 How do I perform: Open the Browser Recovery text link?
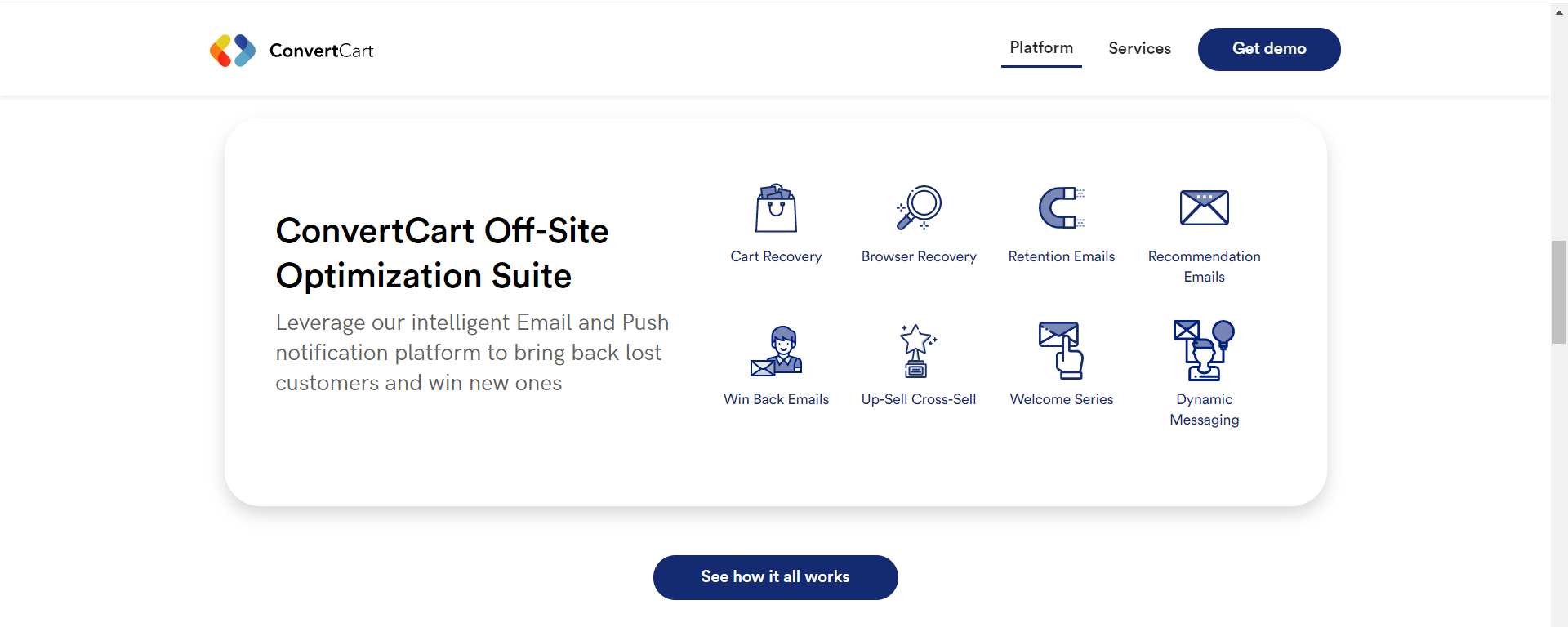point(919,256)
